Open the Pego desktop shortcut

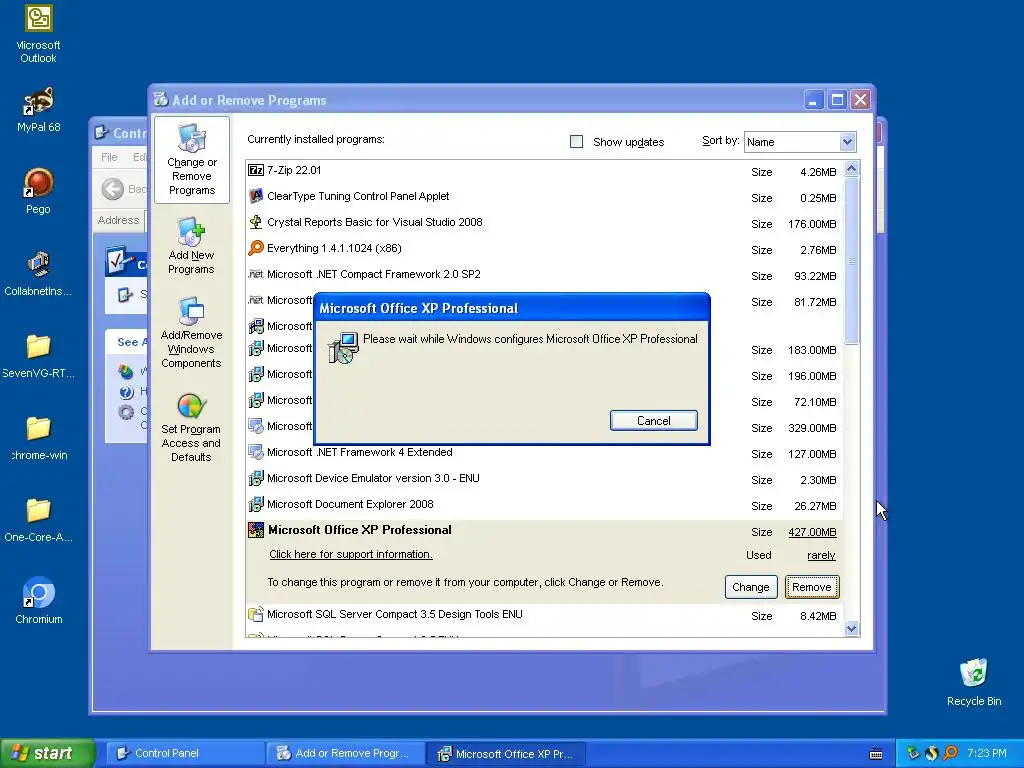(x=39, y=191)
